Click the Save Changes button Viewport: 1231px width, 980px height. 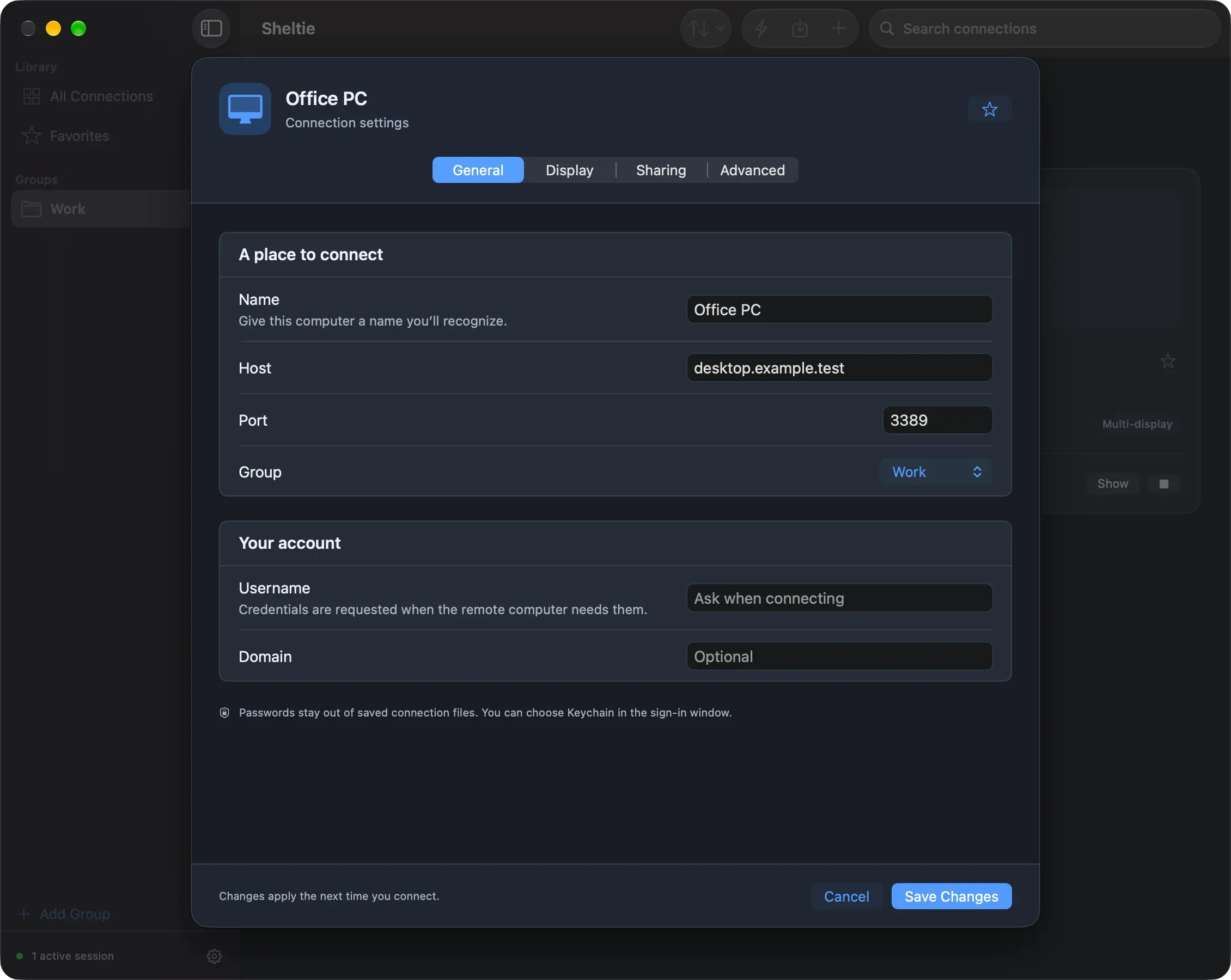click(951, 896)
